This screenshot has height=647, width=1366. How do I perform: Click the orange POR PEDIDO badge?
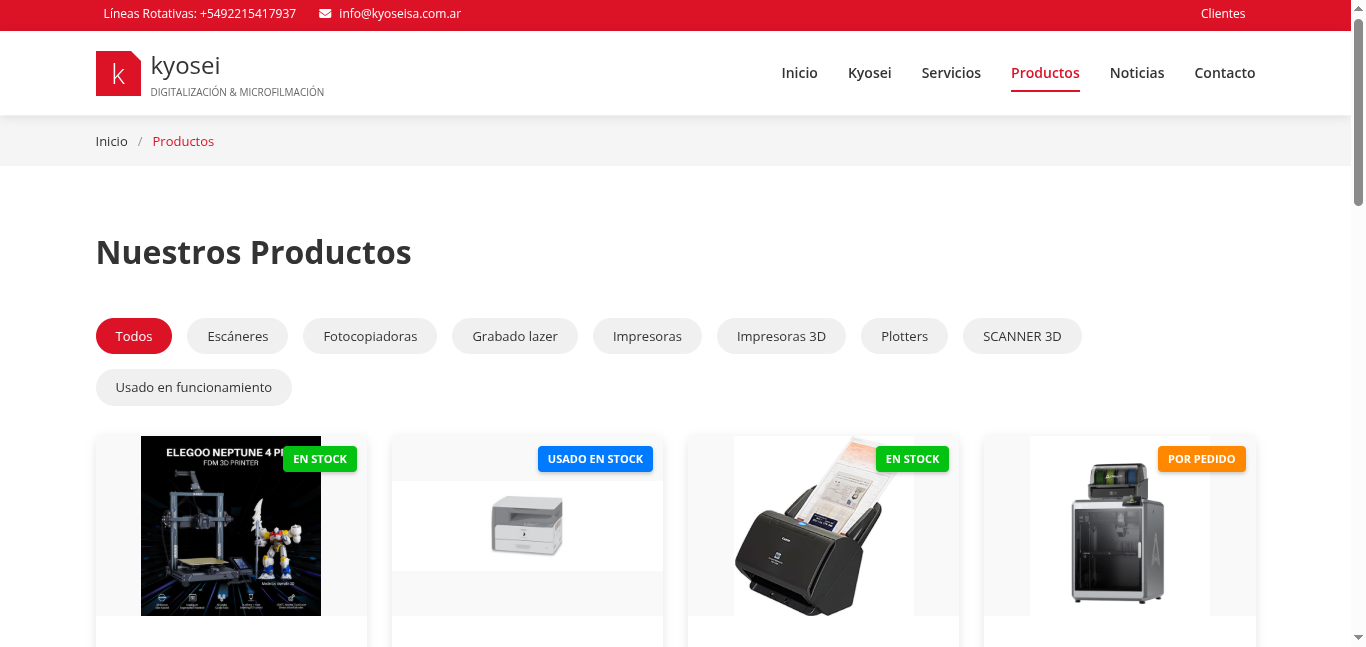pyautogui.click(x=1201, y=458)
